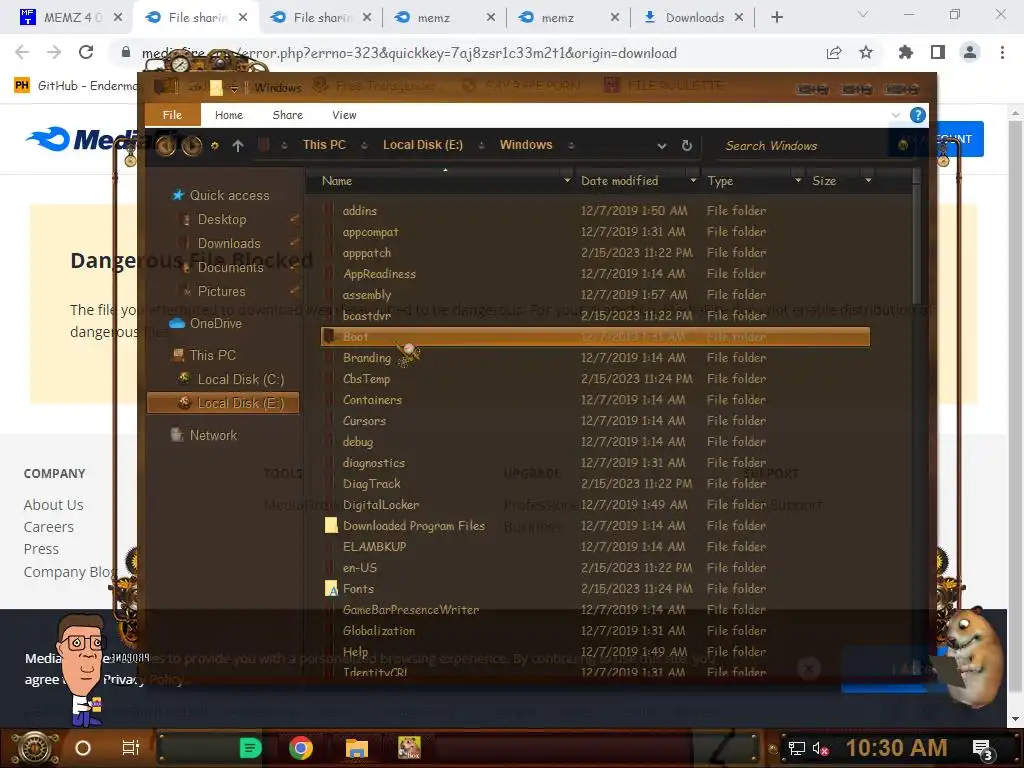
Task: Click Chrome address bar URL
Action: pyautogui.click(x=409, y=53)
